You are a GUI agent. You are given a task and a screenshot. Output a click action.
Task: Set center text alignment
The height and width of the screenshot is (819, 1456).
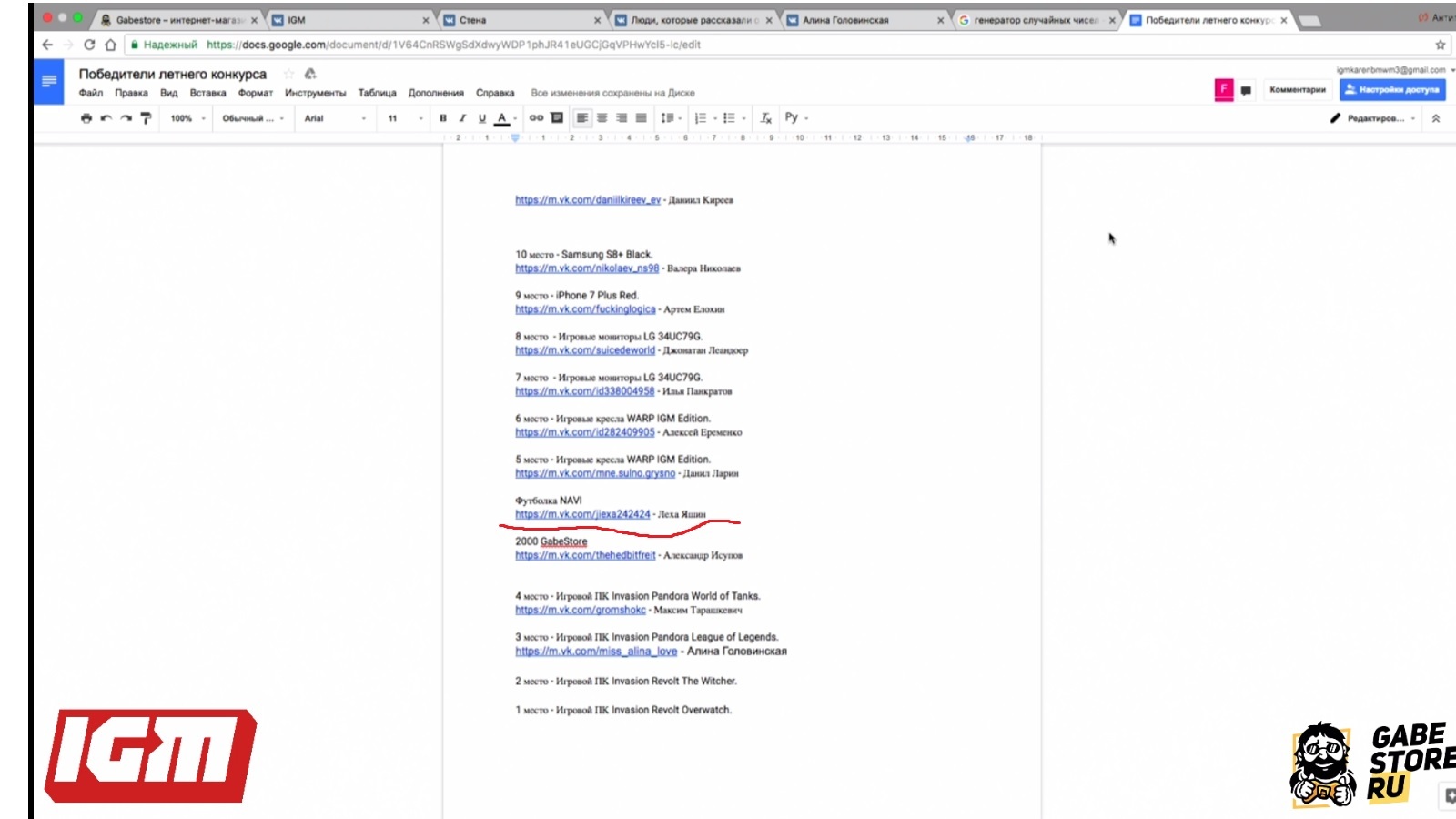602,118
